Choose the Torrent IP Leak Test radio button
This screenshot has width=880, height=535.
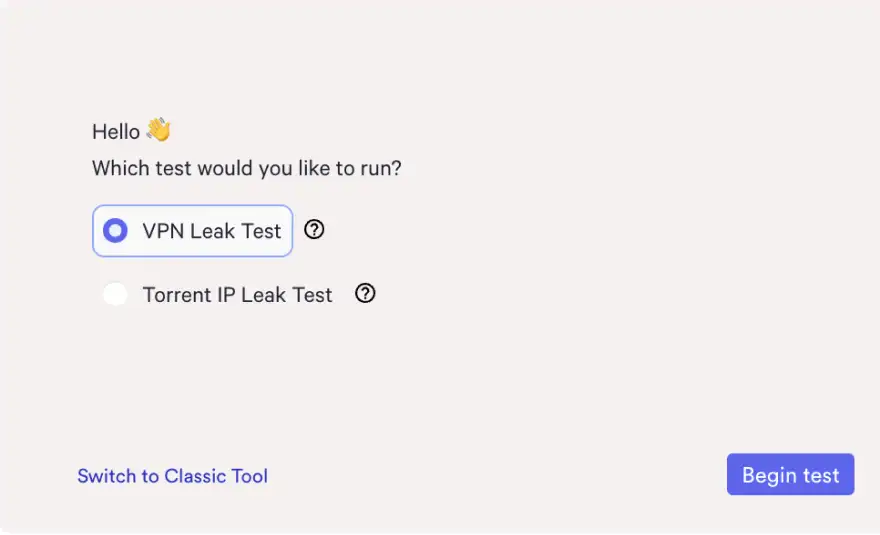click(x=116, y=294)
